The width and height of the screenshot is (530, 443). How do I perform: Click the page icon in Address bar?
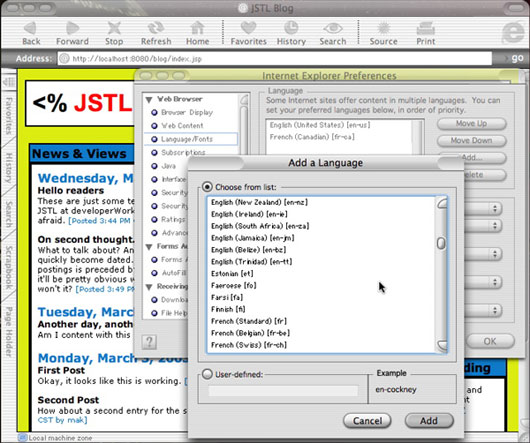tap(64, 59)
